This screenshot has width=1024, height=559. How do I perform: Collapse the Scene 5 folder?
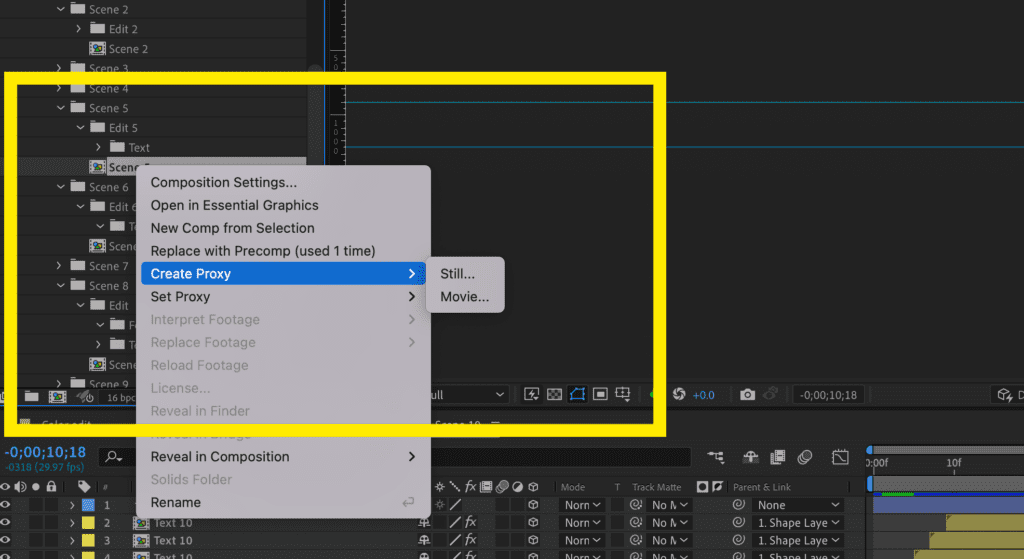pyautogui.click(x=61, y=108)
